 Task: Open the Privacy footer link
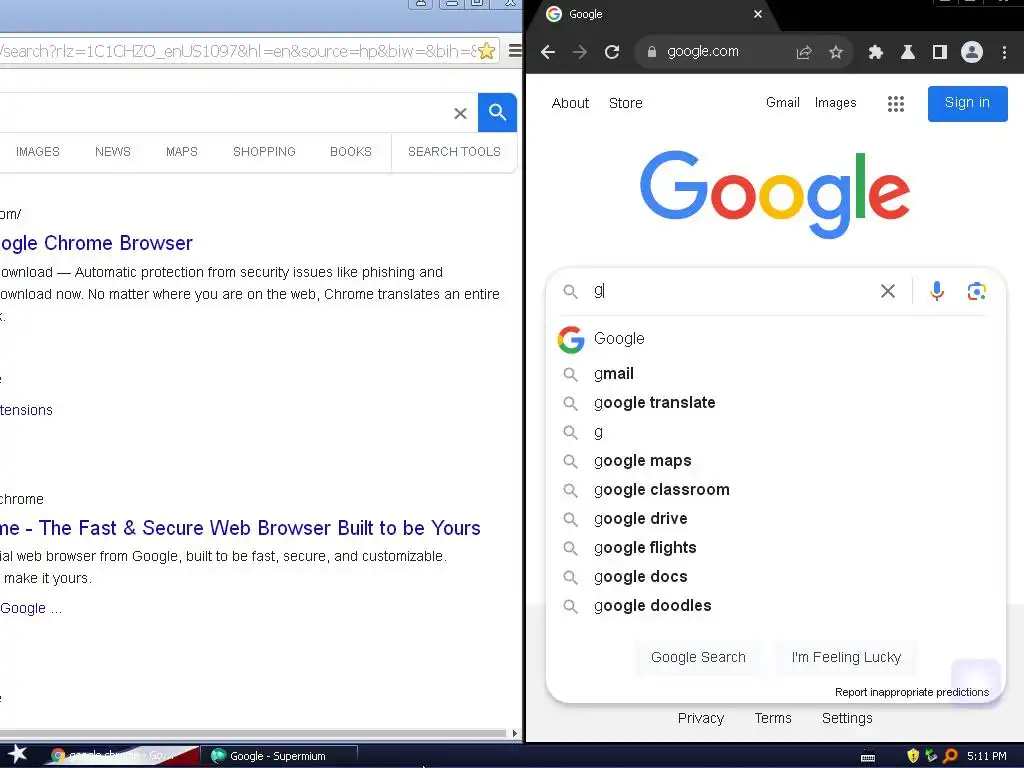coord(701,718)
